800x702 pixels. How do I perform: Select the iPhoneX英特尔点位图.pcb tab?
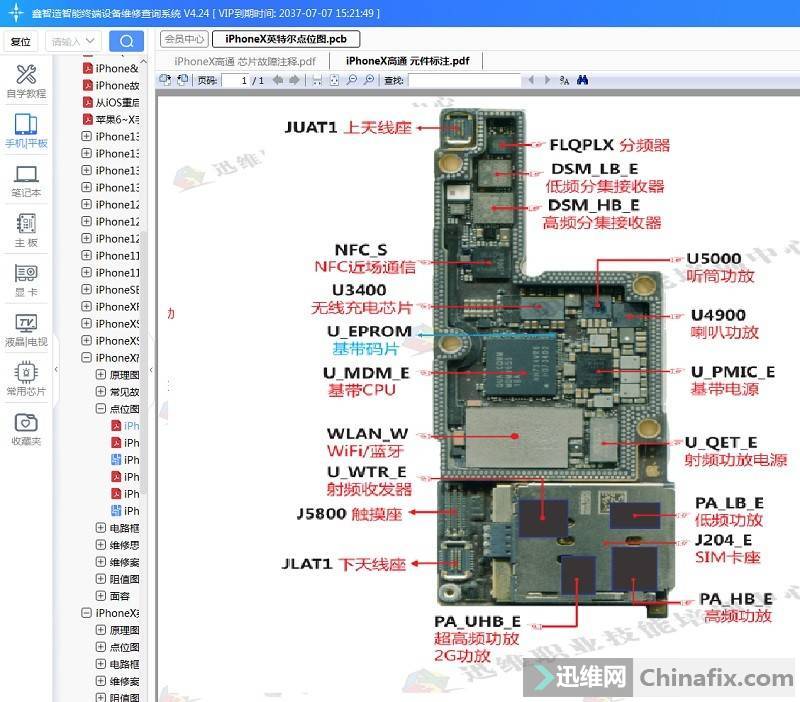point(286,39)
